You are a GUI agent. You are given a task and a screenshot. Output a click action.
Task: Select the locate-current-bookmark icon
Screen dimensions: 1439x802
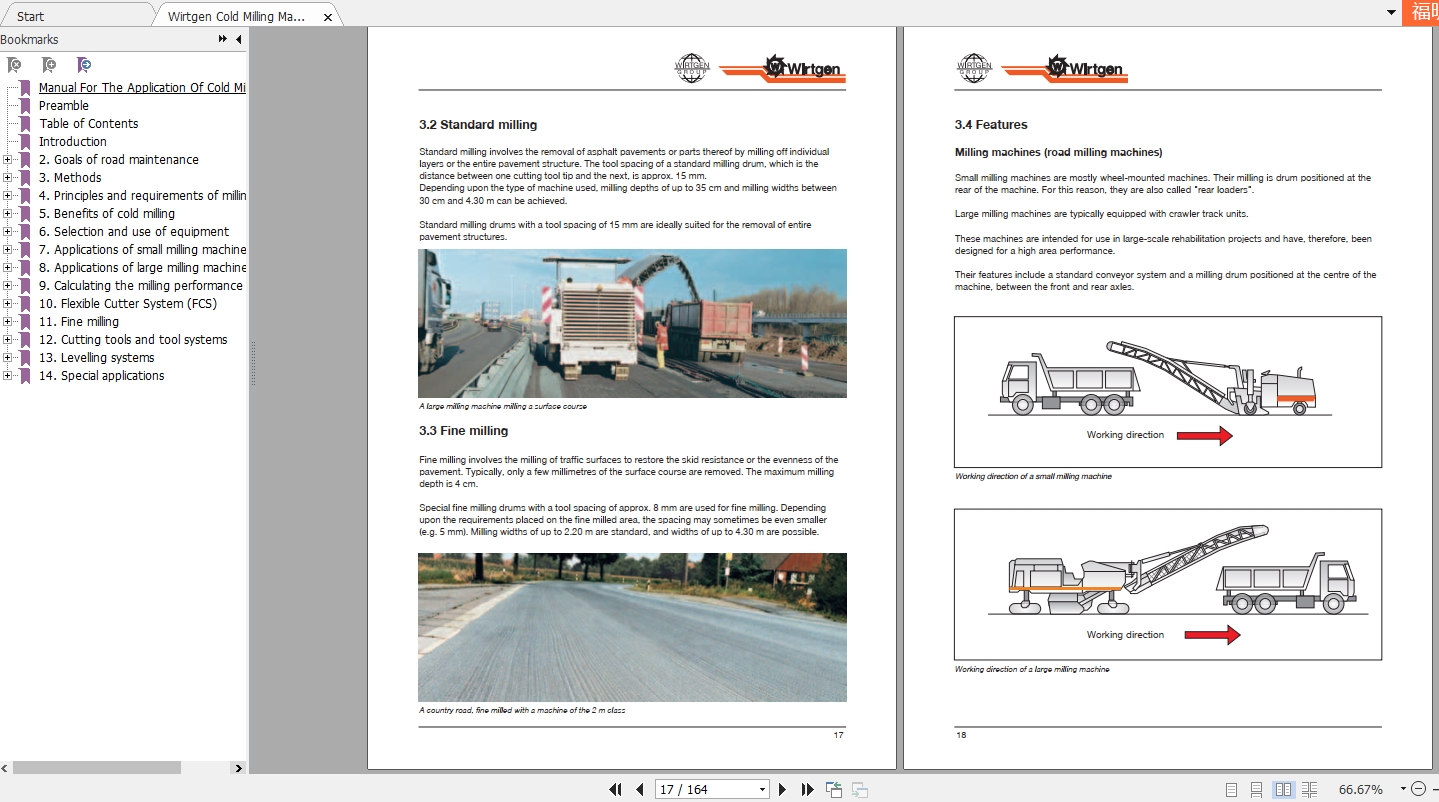click(x=84, y=65)
